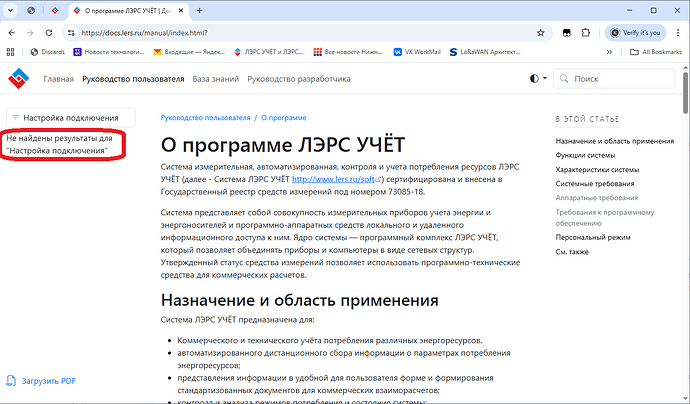
Task: Open the ЛЭРС УЧЁТ и ЛЭРС bookmark
Action: pyautogui.click(x=268, y=52)
